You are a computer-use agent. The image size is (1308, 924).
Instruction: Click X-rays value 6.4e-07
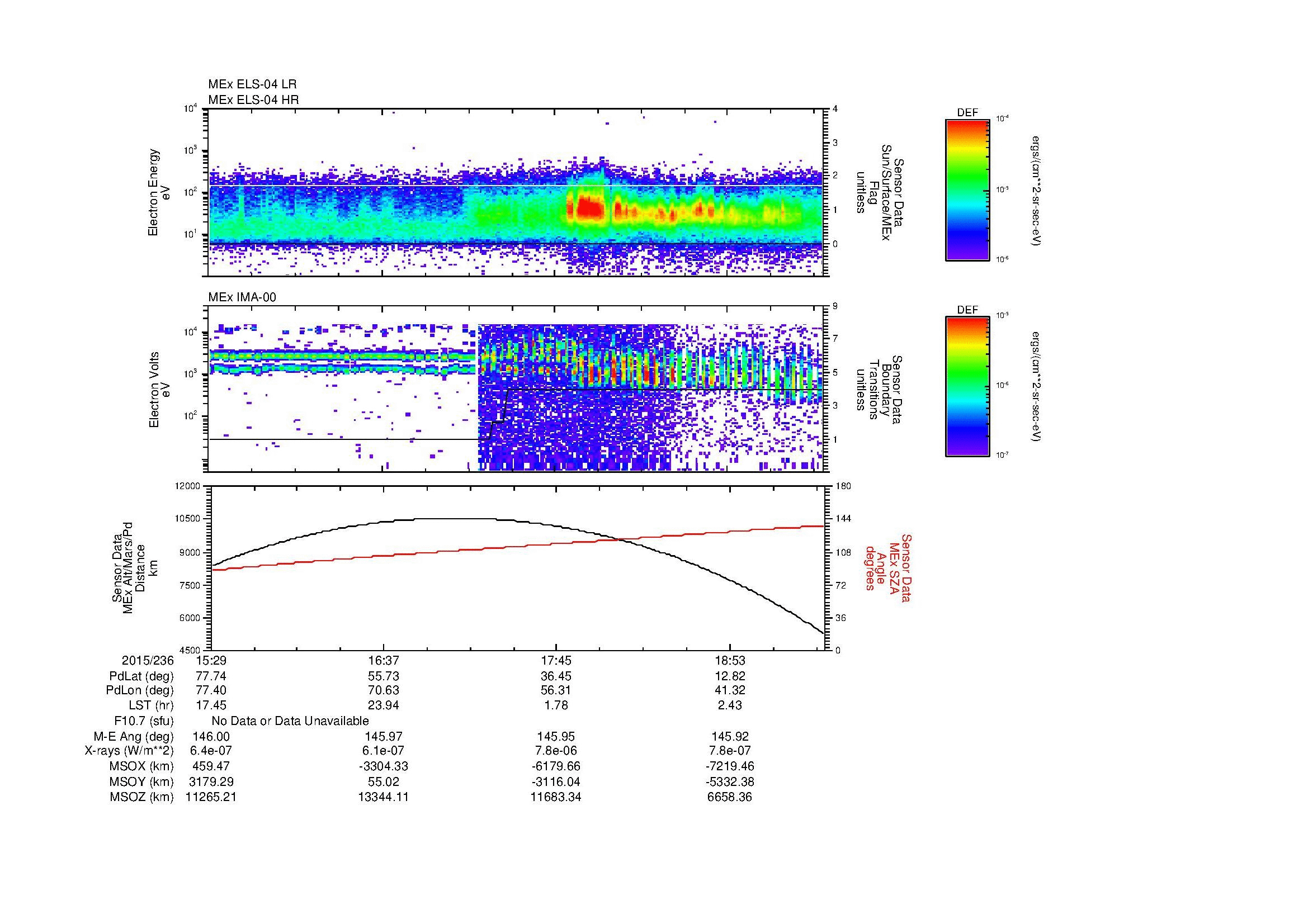(211, 751)
